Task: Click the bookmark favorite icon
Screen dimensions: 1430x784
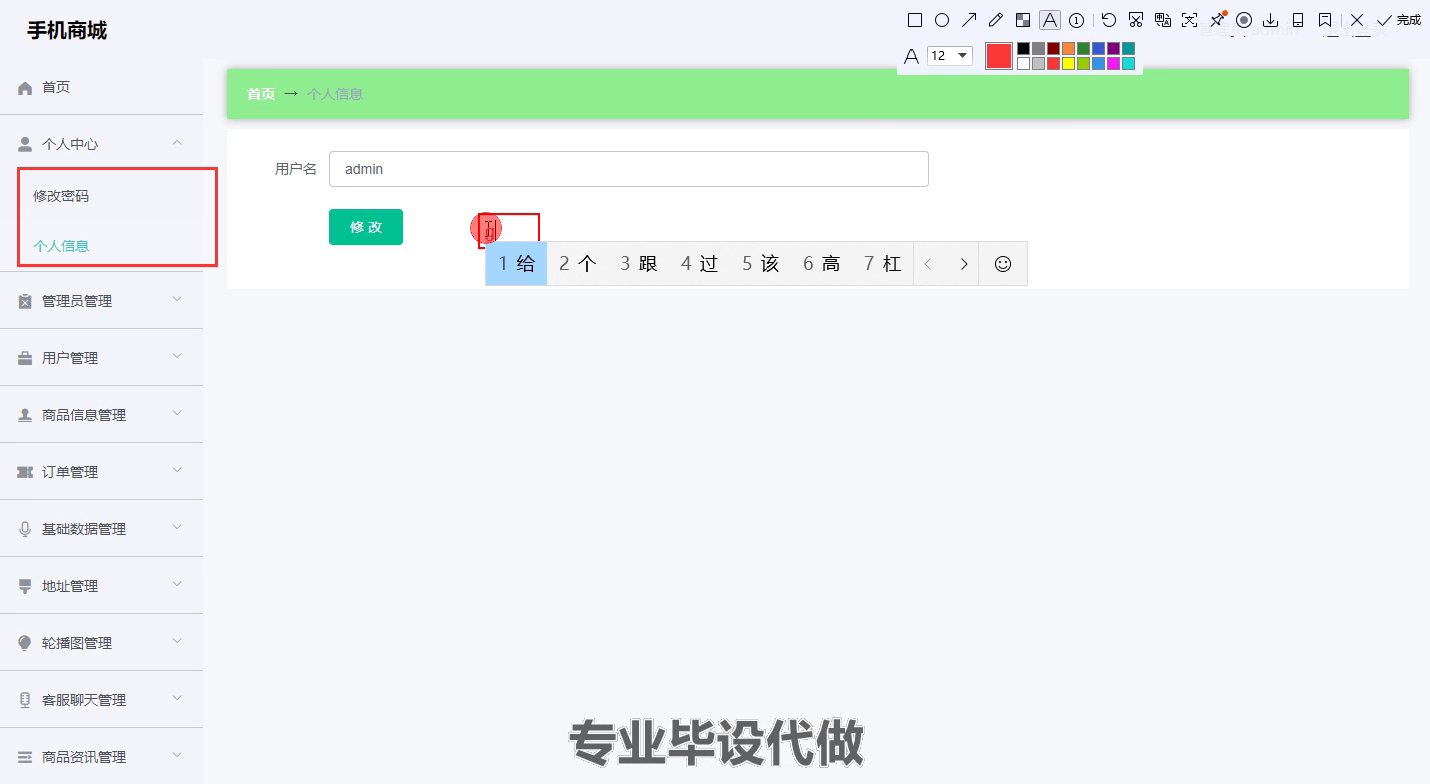Action: pyautogui.click(x=1325, y=20)
